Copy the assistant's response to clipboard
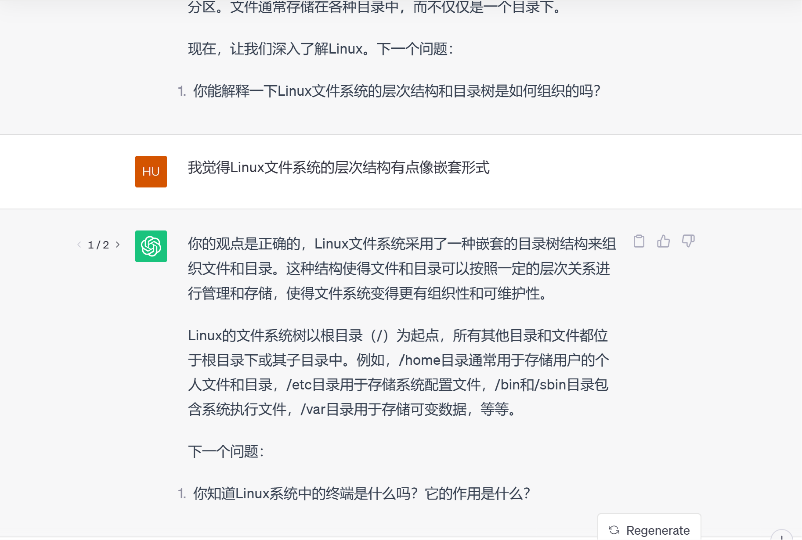802x540 pixels. coord(639,241)
